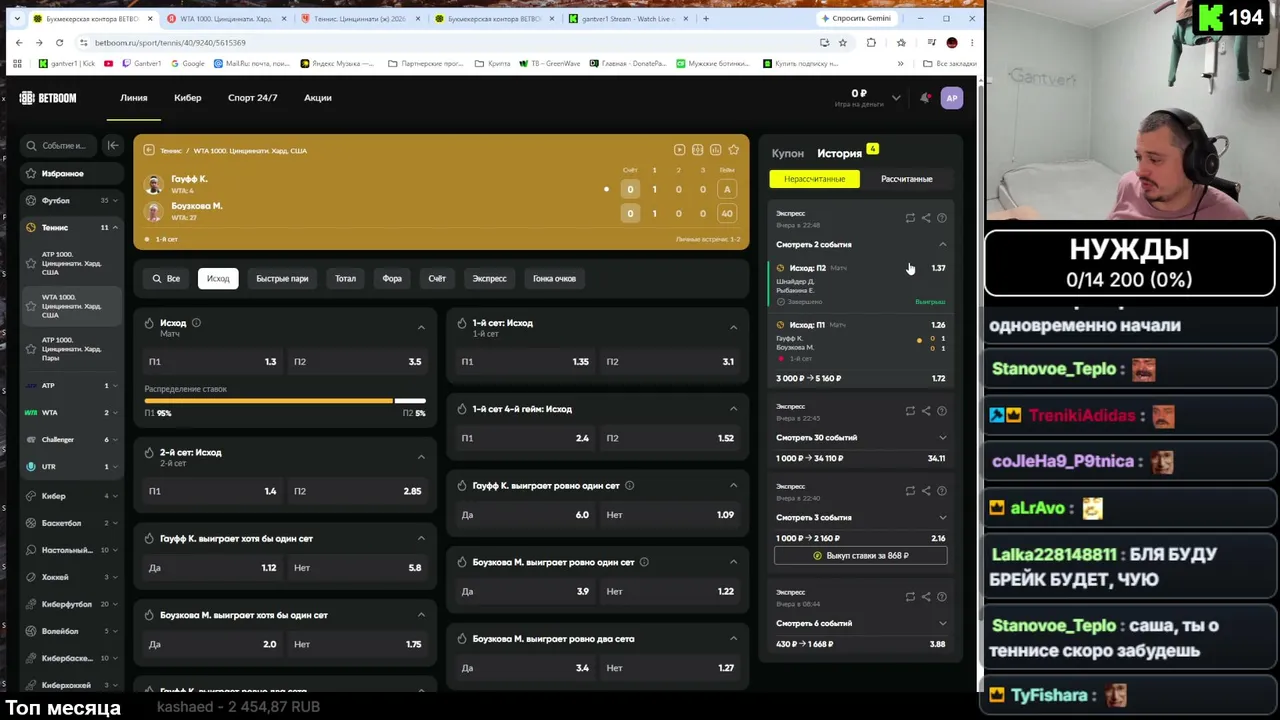Collapse Боузкова М. выиграет ровно два сета

coord(733,639)
